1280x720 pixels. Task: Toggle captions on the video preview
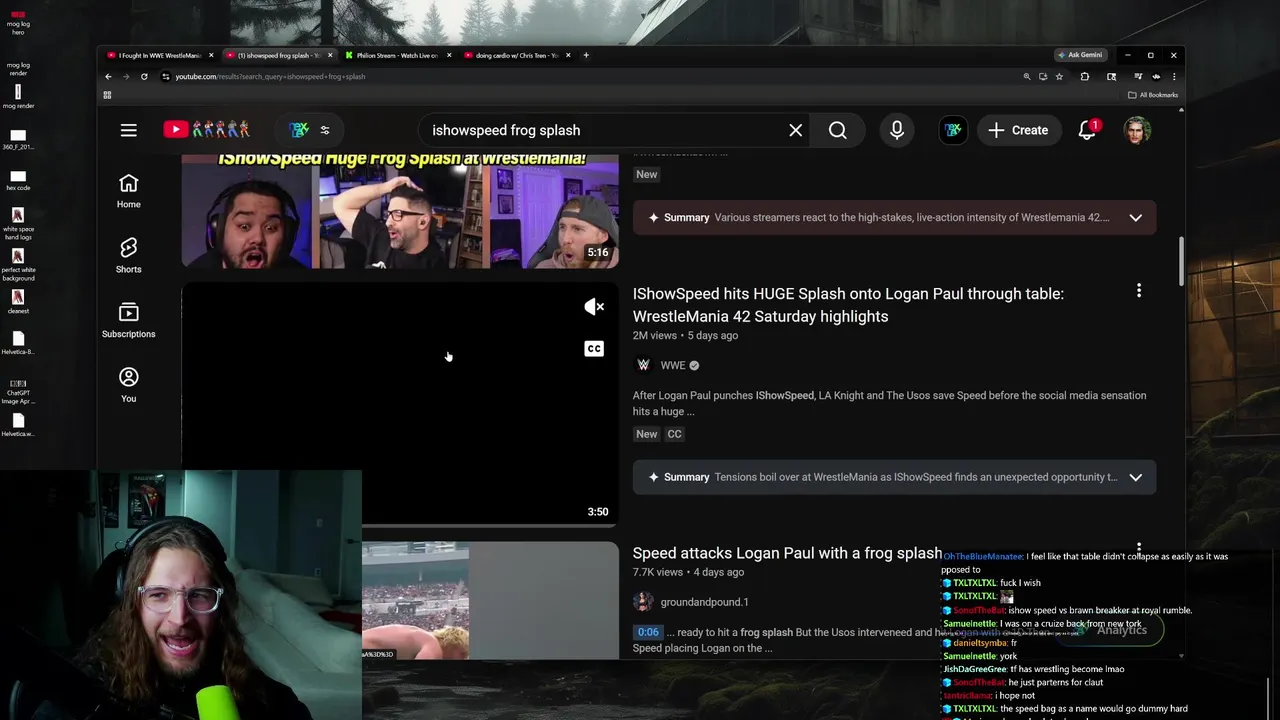coord(594,349)
